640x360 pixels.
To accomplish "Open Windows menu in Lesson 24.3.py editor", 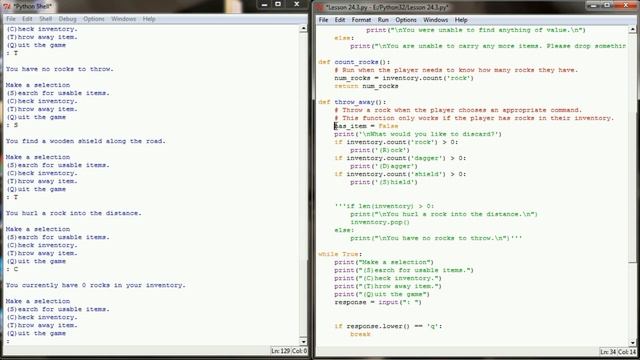I will coord(436,20).
